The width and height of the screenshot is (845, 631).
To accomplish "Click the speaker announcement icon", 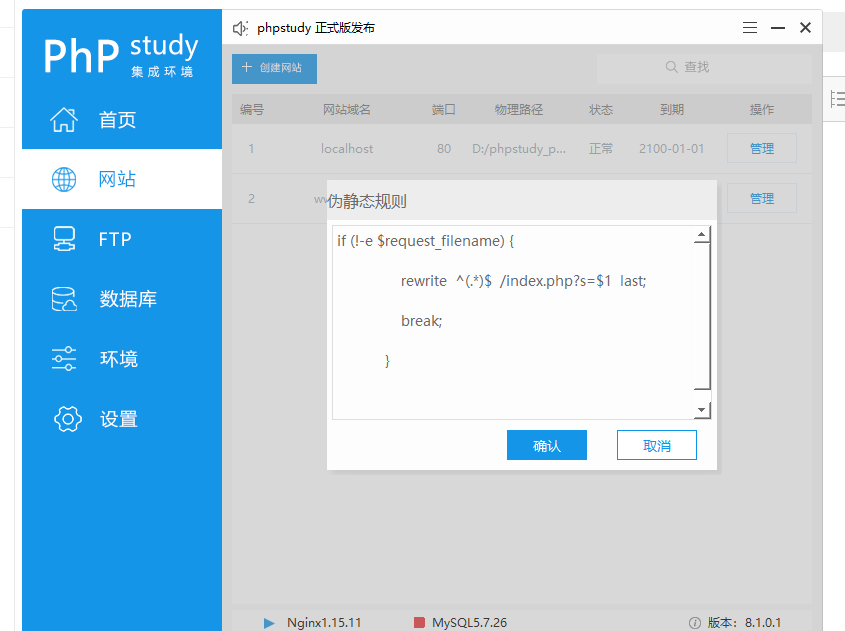I will 240,28.
